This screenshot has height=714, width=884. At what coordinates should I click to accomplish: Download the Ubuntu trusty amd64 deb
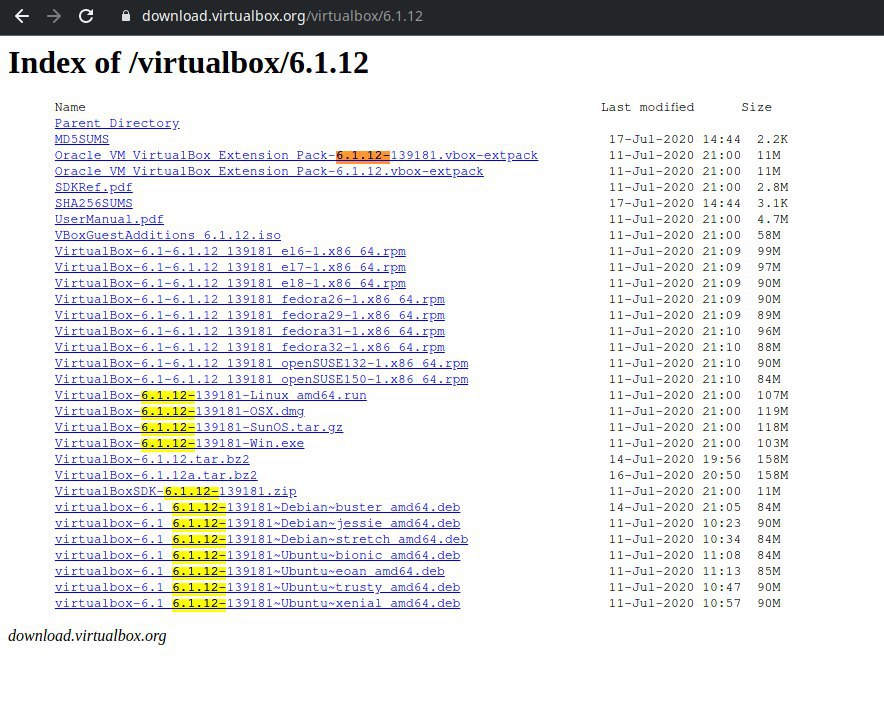[257, 587]
